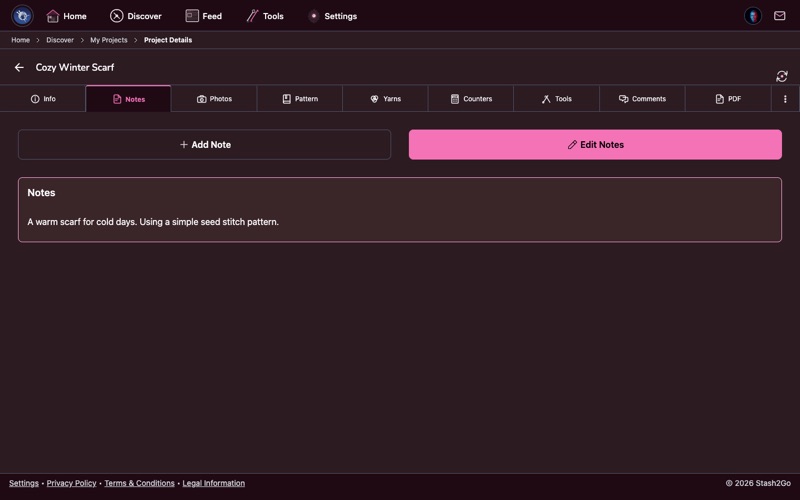Click the Stash2Go logo icon
Screen dimensions: 800x500
click(22, 16)
